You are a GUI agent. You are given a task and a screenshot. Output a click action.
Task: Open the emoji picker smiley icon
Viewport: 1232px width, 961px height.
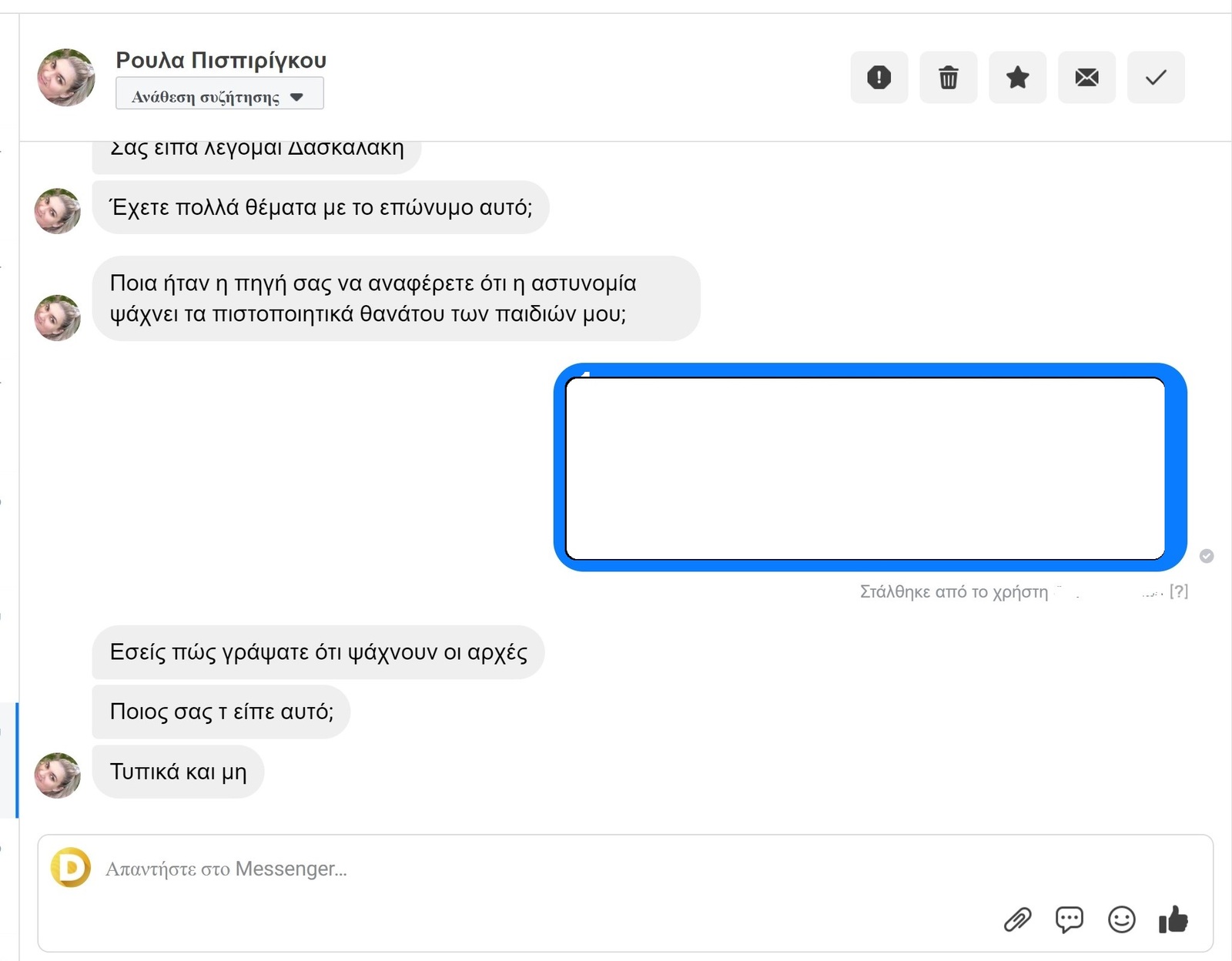tap(1121, 919)
